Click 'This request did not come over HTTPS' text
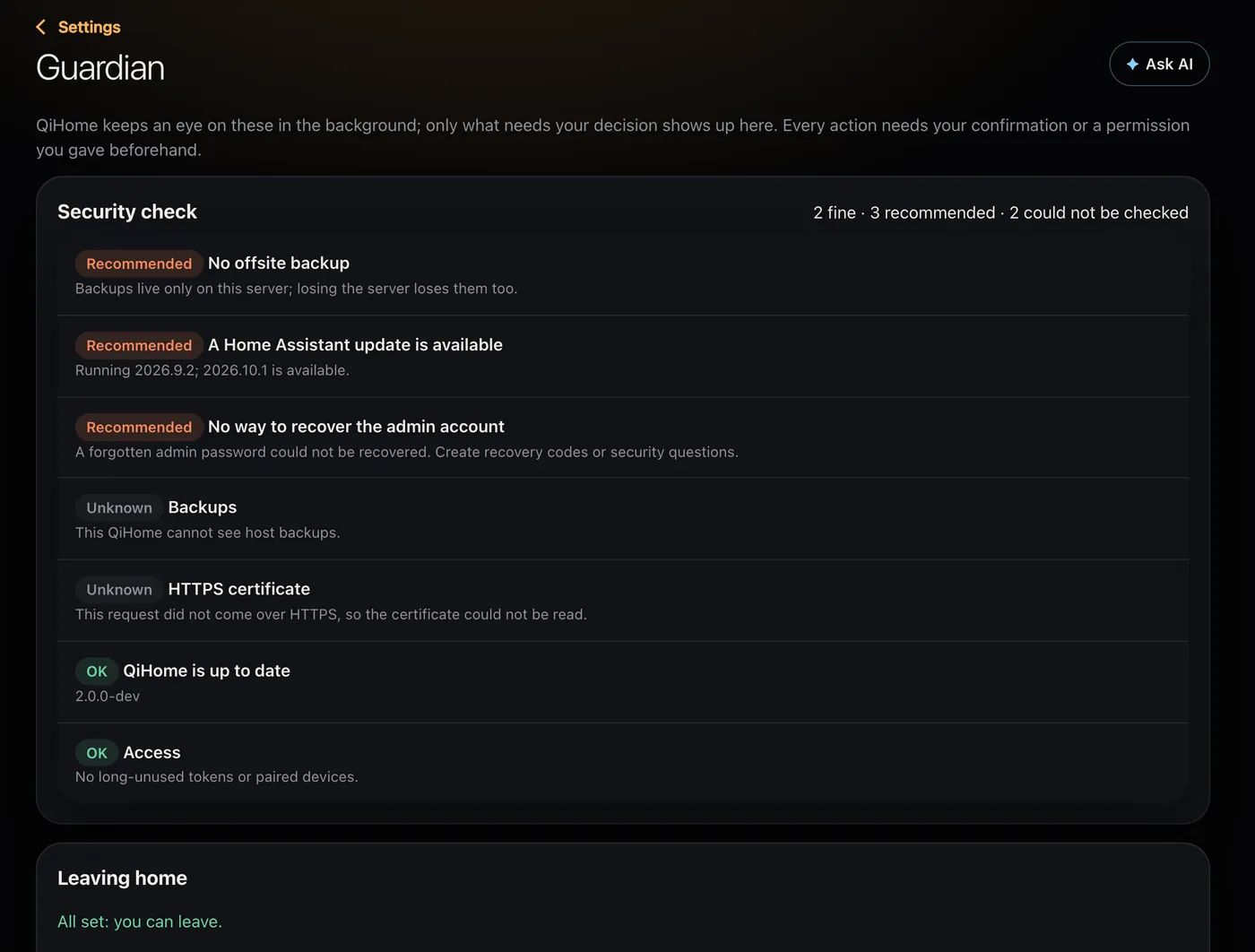This screenshot has height=952, width=1255. [332, 615]
